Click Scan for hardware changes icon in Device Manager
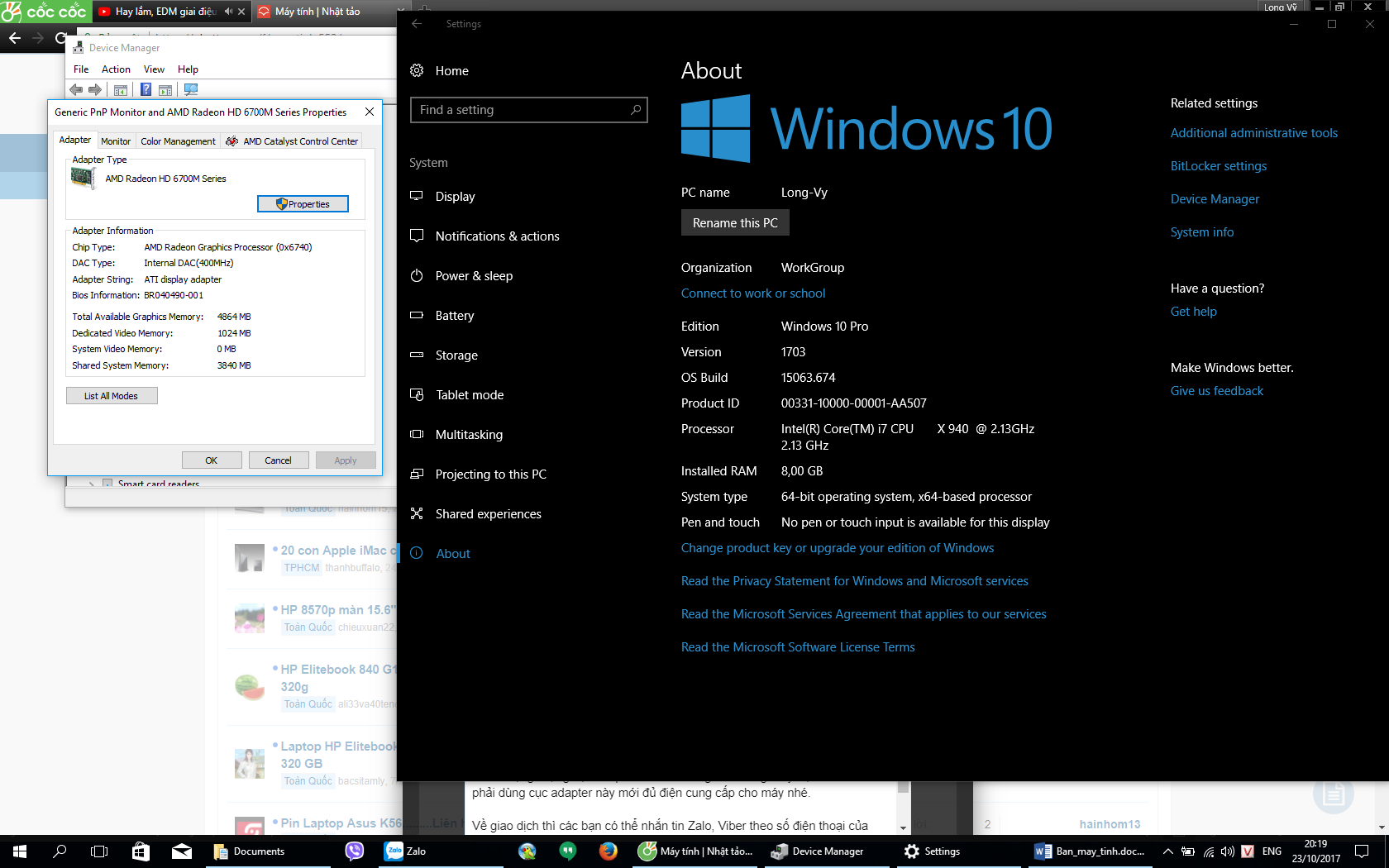The image size is (1389, 868). point(191,90)
